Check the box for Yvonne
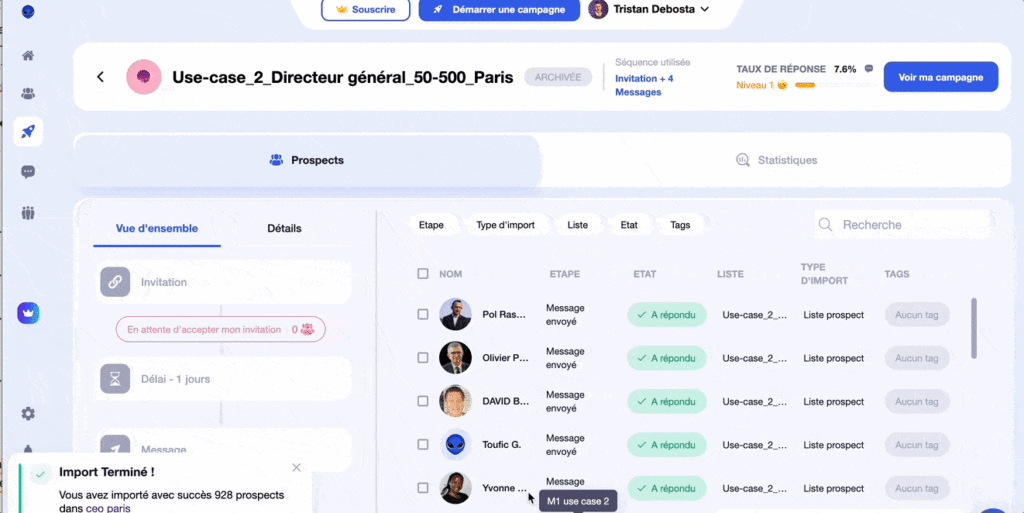Viewport: 1024px width, 513px height. (423, 488)
